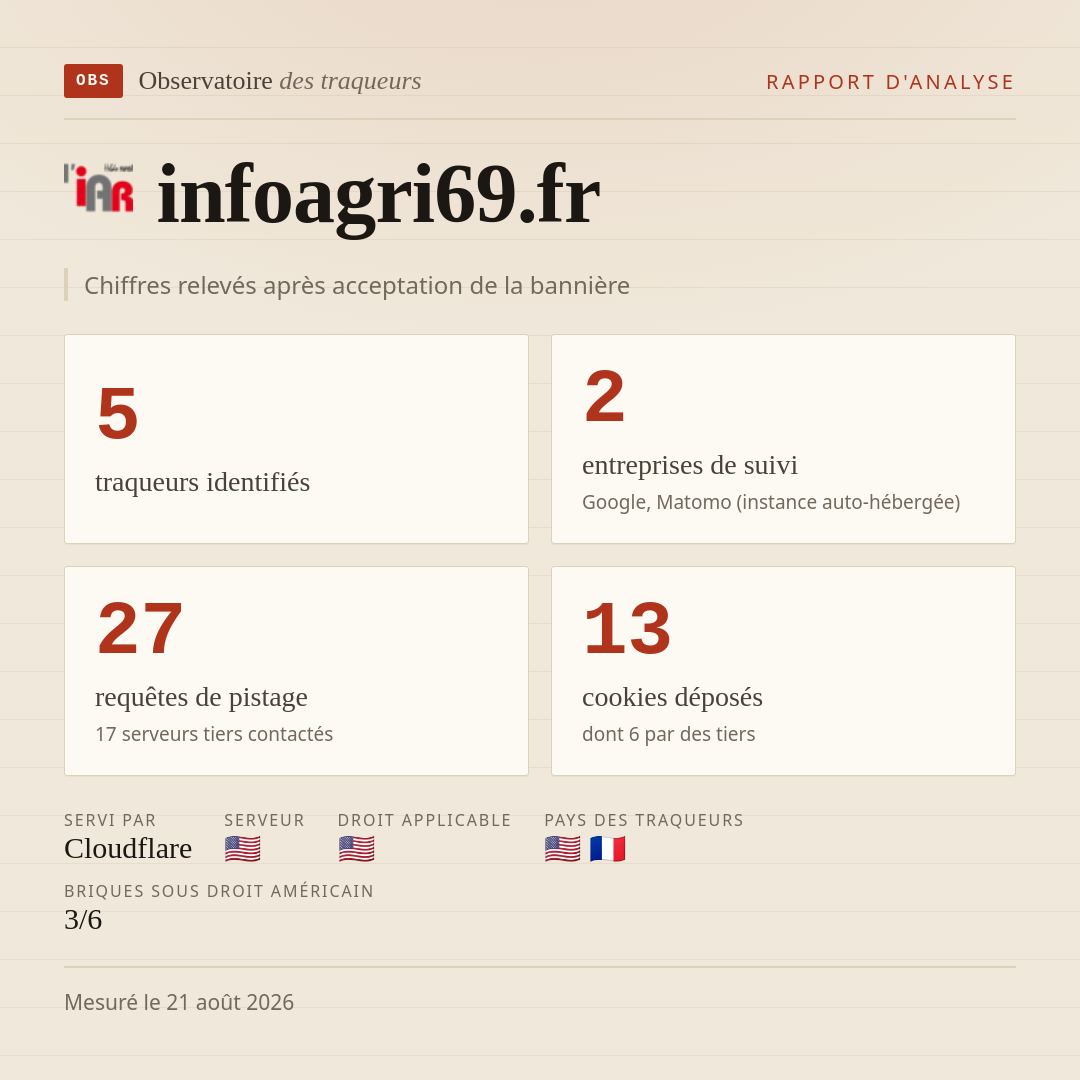
Task: Click the cookies déposés label
Action: [672, 697]
